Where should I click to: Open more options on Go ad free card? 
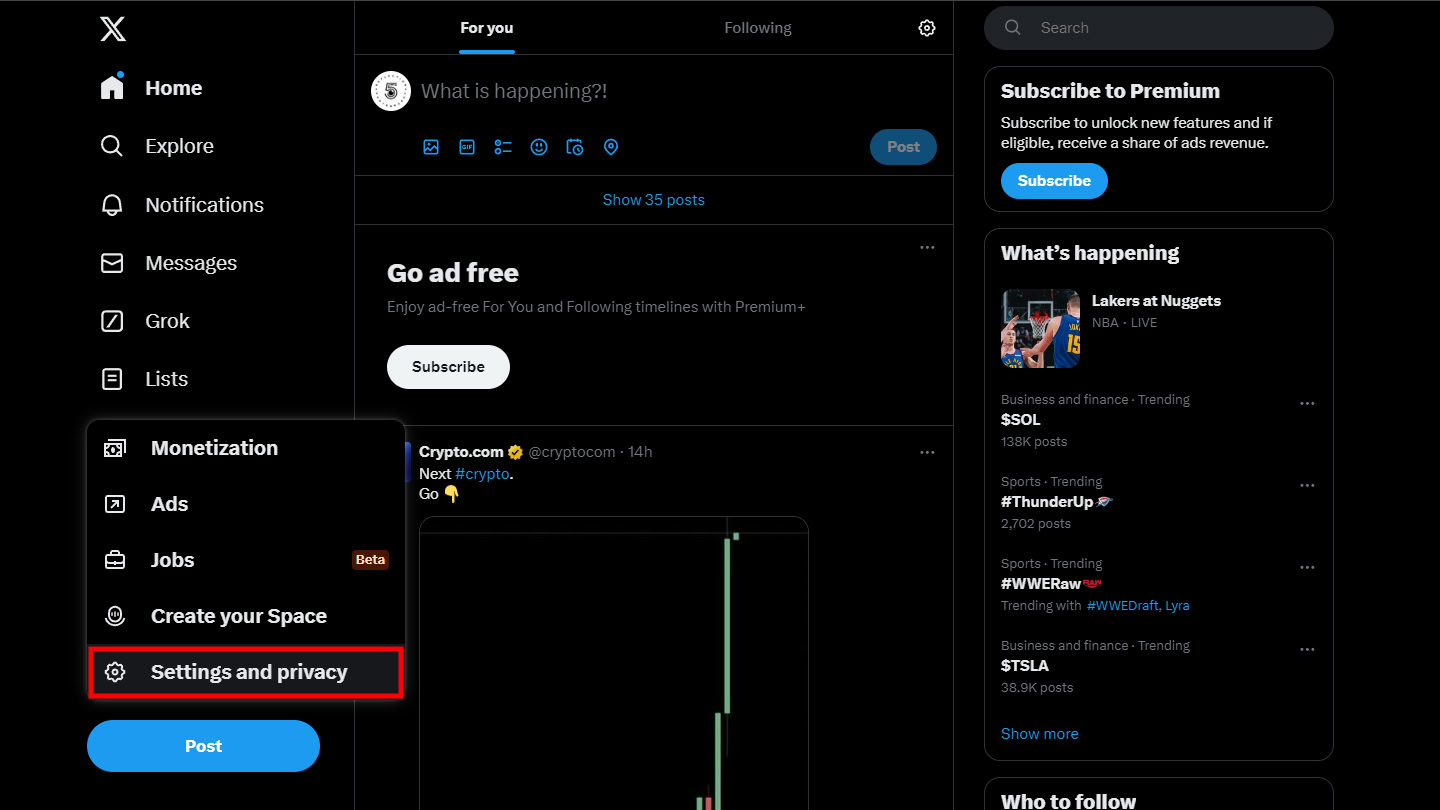pyautogui.click(x=927, y=247)
